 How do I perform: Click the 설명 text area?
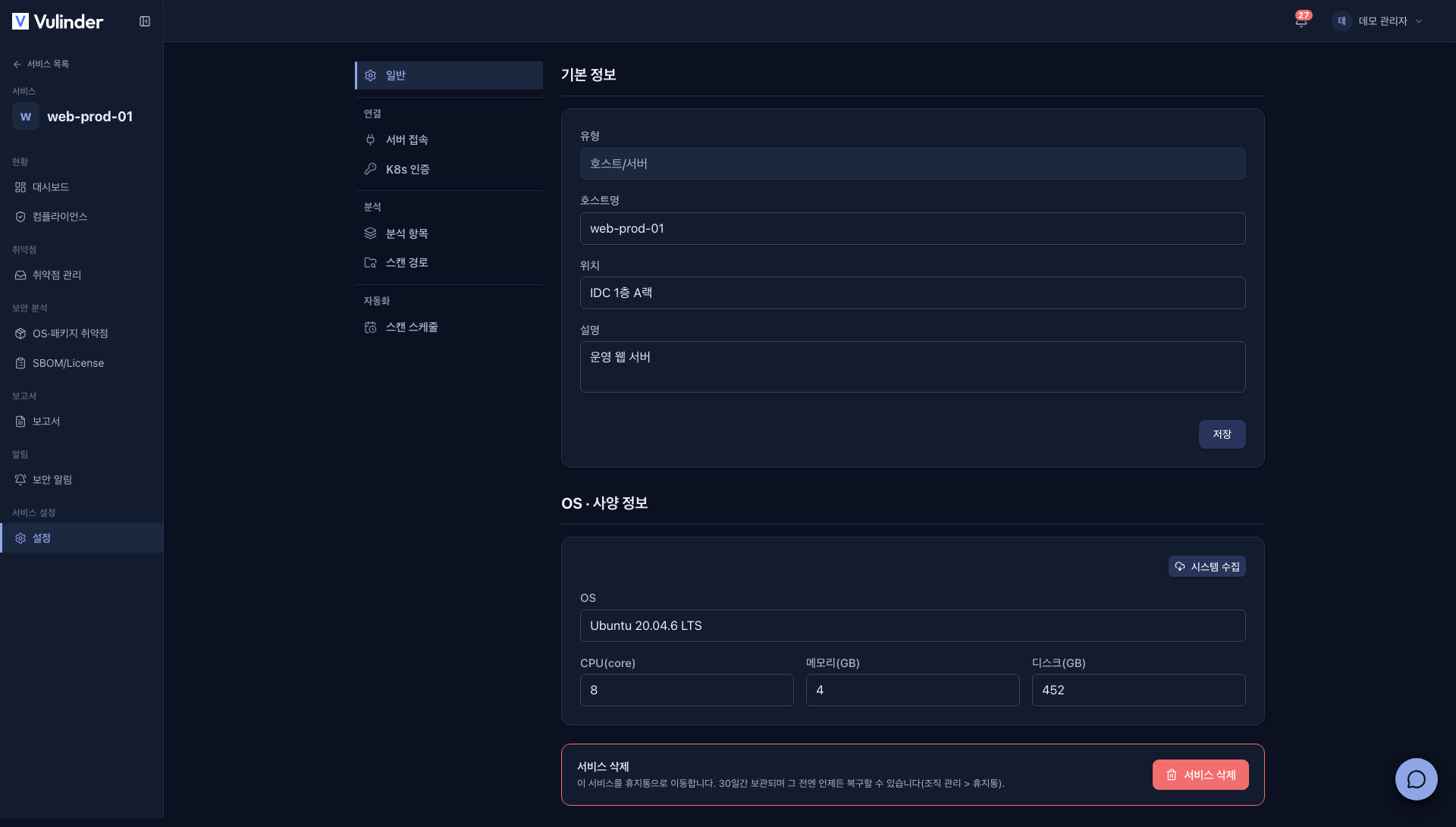(x=912, y=367)
